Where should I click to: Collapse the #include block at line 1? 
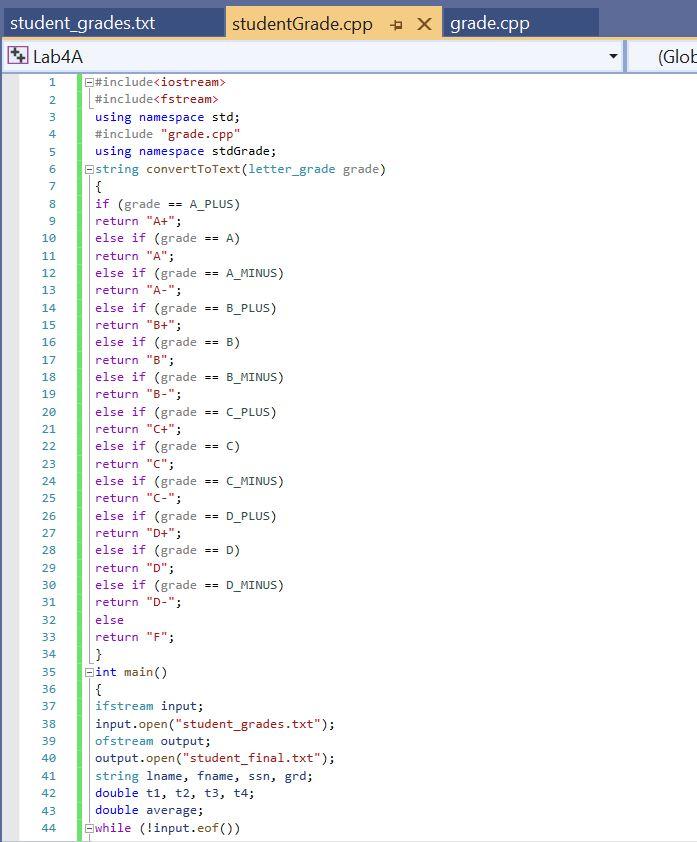point(89,82)
